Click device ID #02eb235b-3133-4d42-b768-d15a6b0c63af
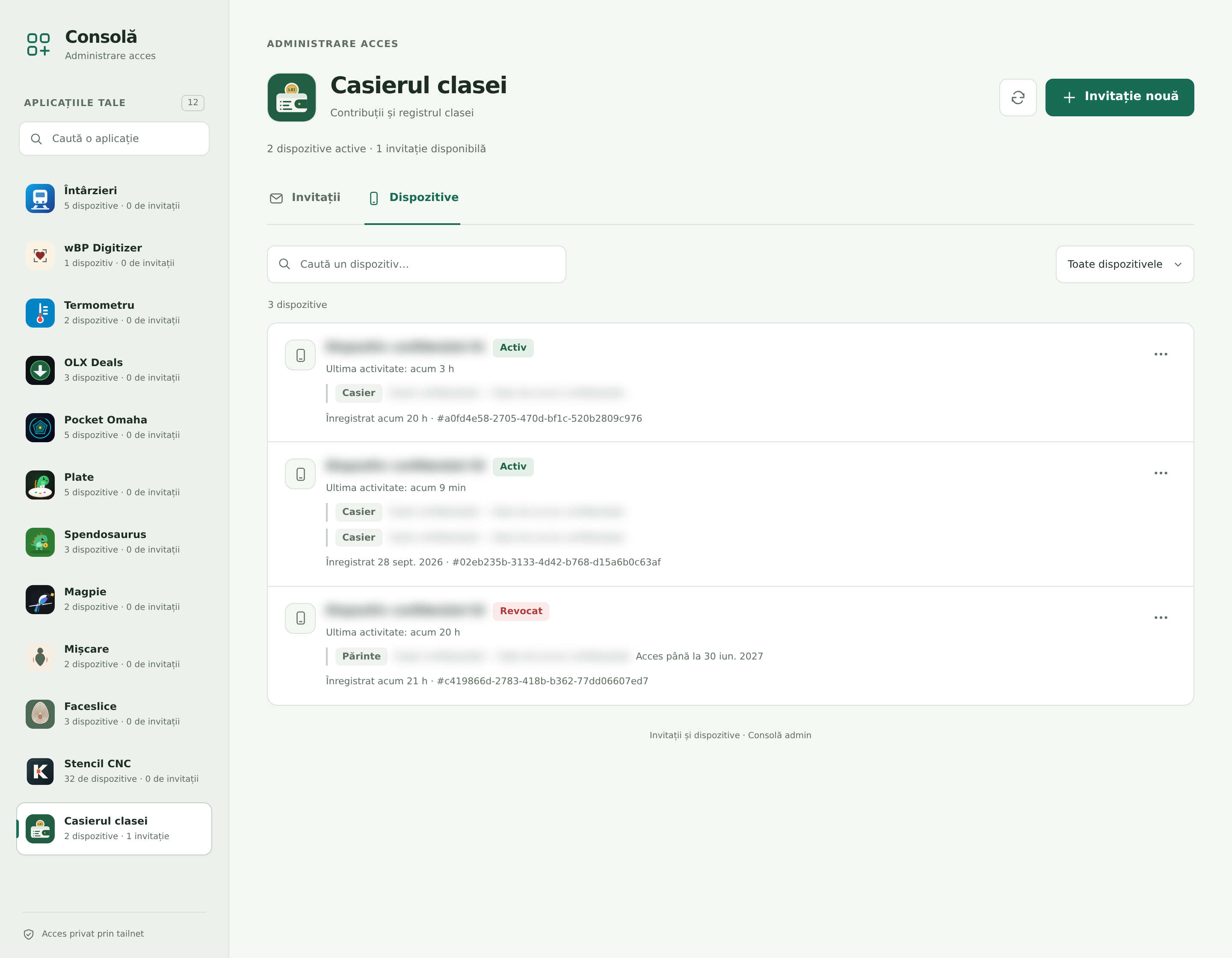Screen dimensions: 1232x958 point(556,562)
